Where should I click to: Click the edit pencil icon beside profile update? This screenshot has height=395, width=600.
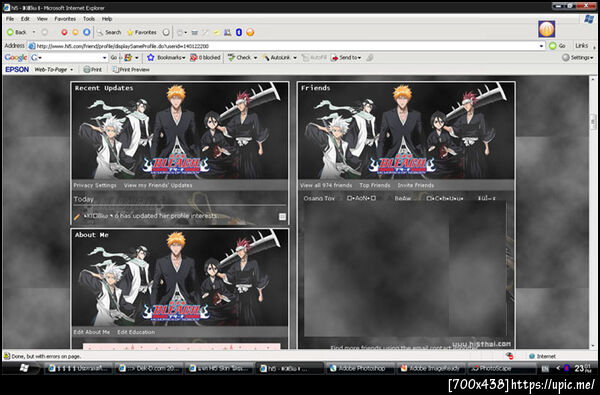77,217
